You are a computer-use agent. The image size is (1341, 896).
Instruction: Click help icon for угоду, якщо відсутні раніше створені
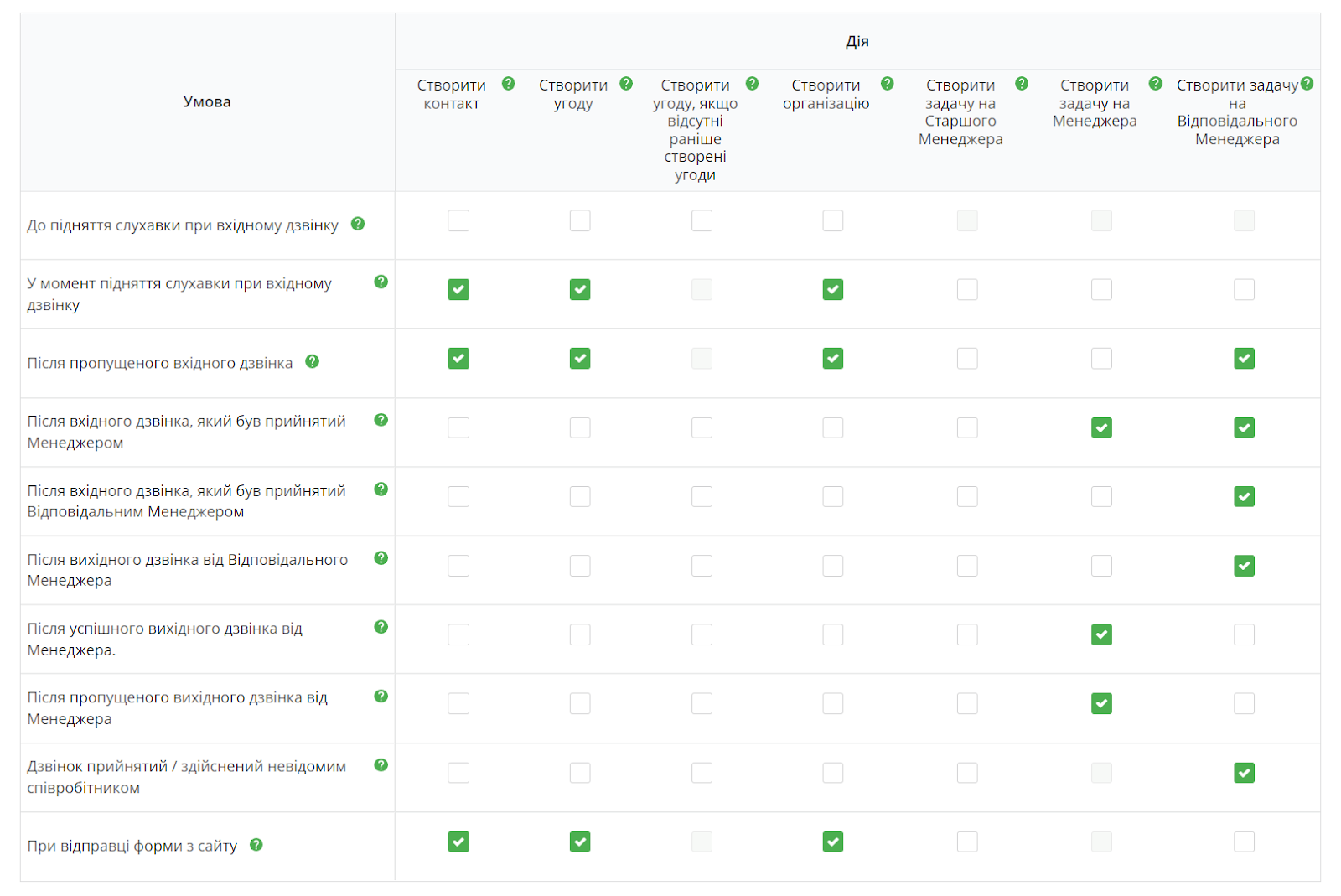(752, 84)
